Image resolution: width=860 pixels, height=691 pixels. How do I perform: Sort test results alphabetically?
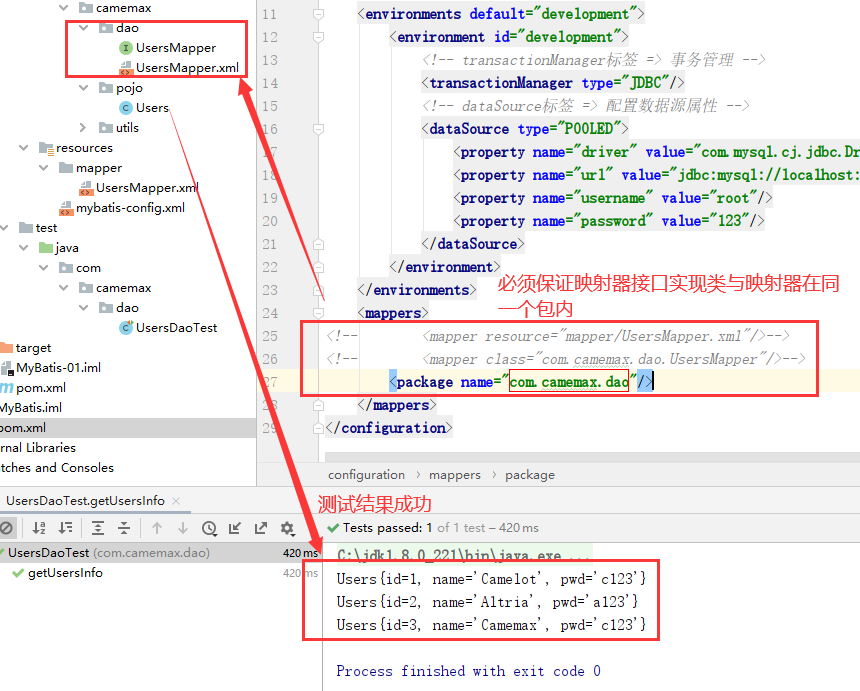coord(38,528)
